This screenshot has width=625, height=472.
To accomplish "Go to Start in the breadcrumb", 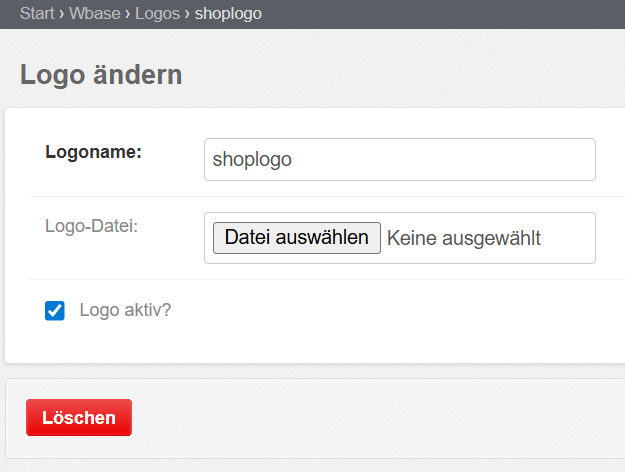I will [x=37, y=14].
